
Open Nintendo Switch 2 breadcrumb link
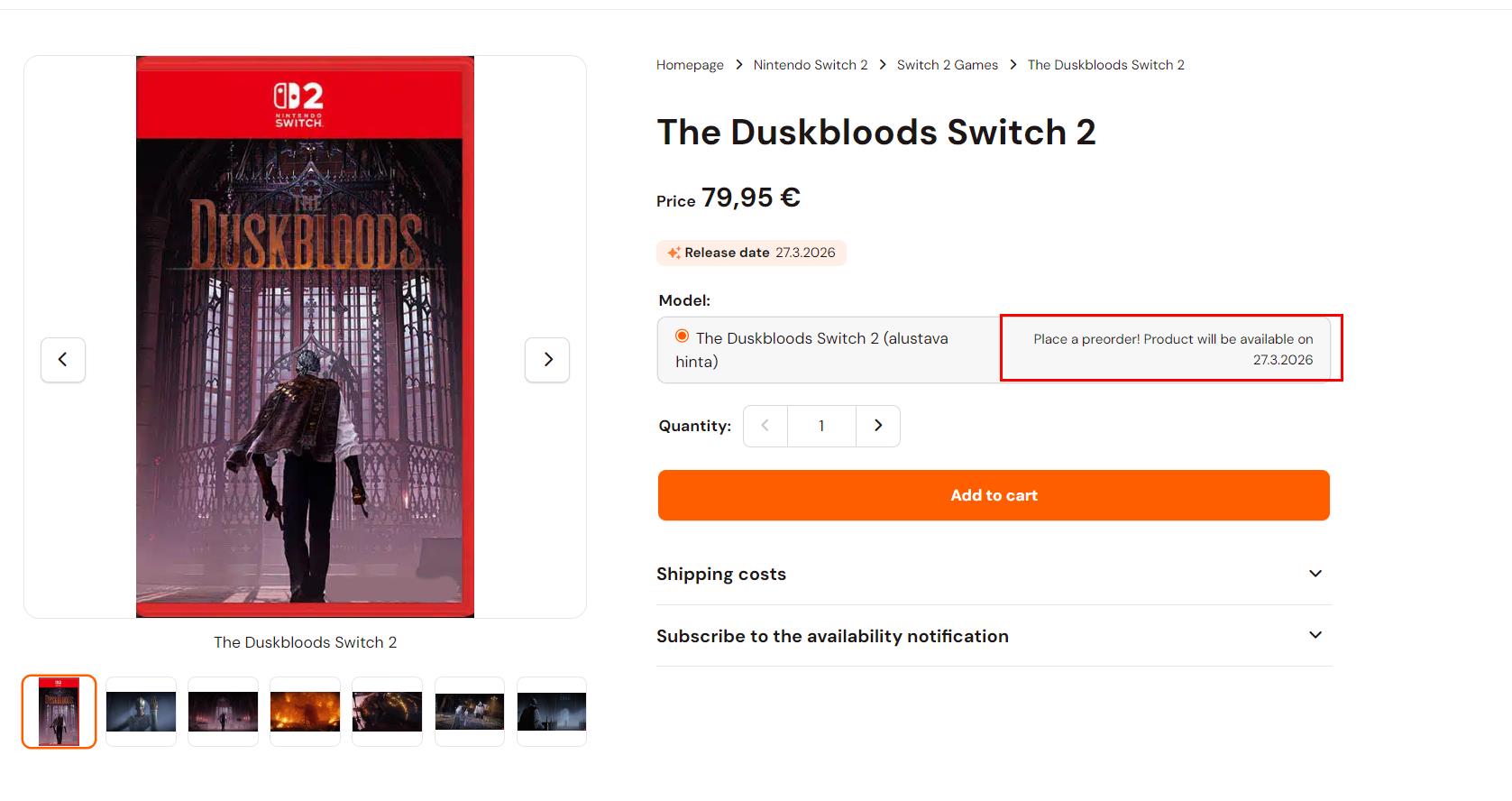coord(811,65)
